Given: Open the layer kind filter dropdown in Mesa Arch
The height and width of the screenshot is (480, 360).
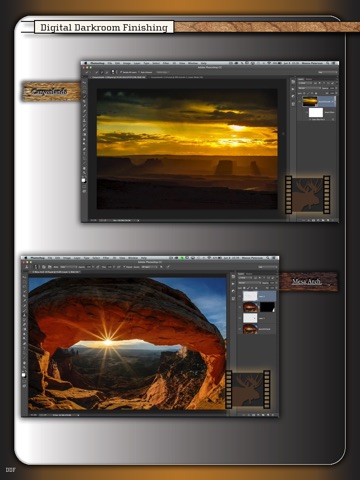Looking at the screenshot, I should click(245, 278).
